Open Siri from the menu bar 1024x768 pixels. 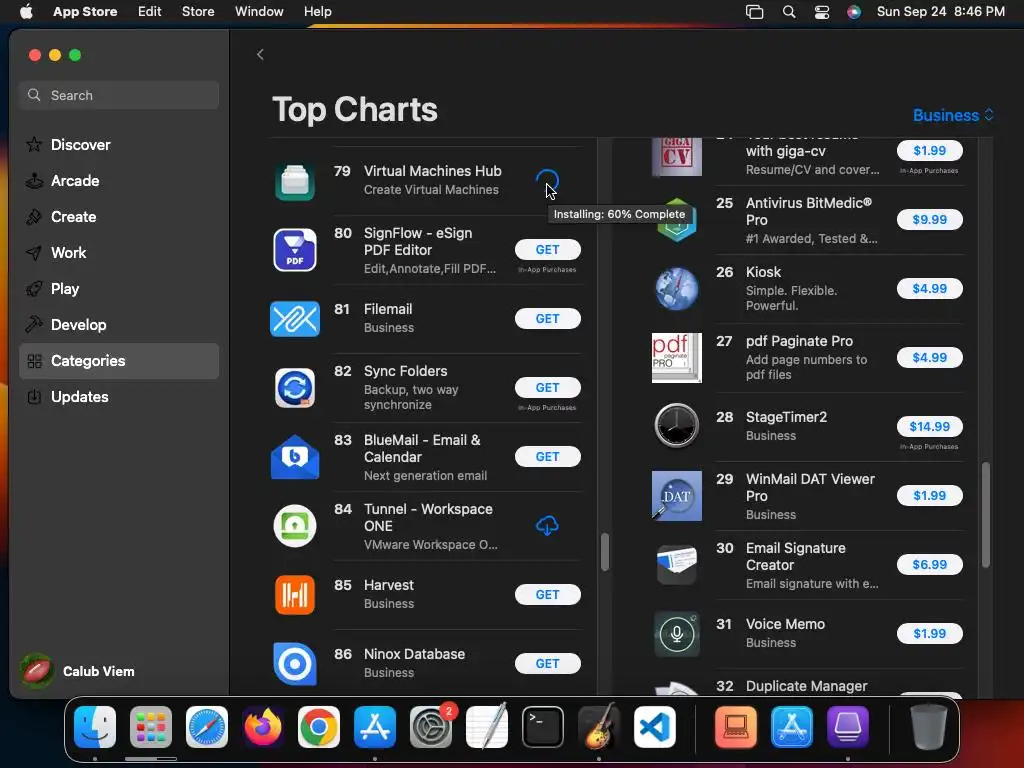[854, 12]
